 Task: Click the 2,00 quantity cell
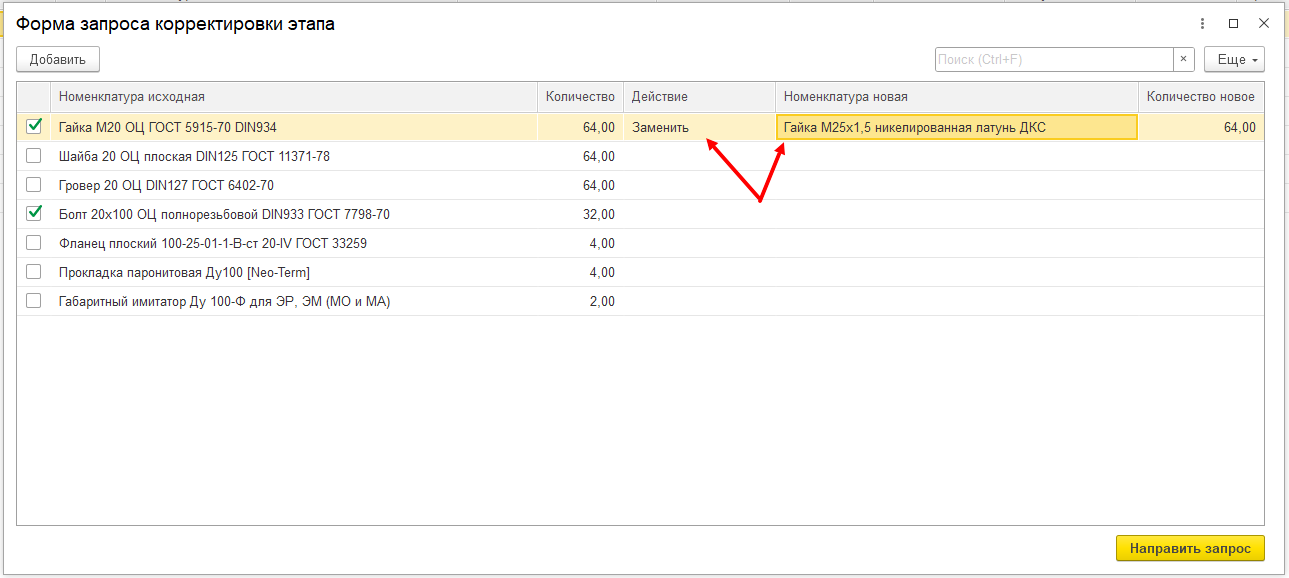pos(580,301)
